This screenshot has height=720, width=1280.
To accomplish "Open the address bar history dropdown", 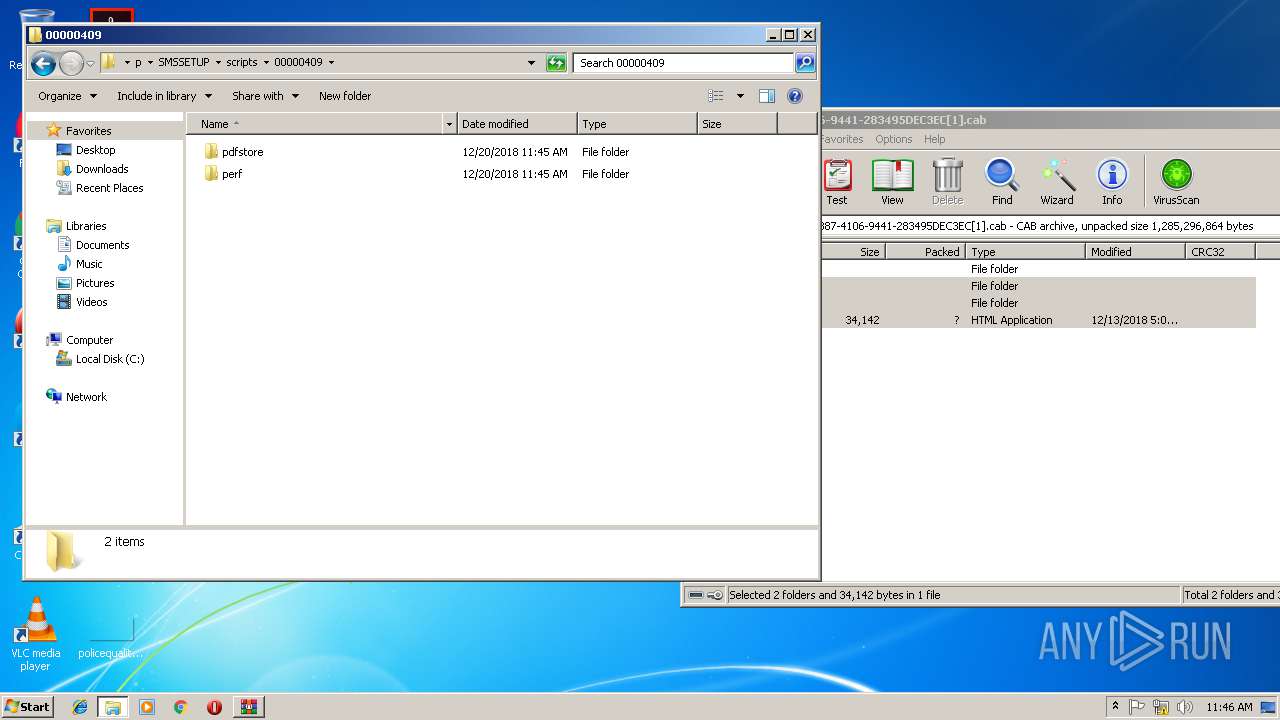I will point(532,63).
